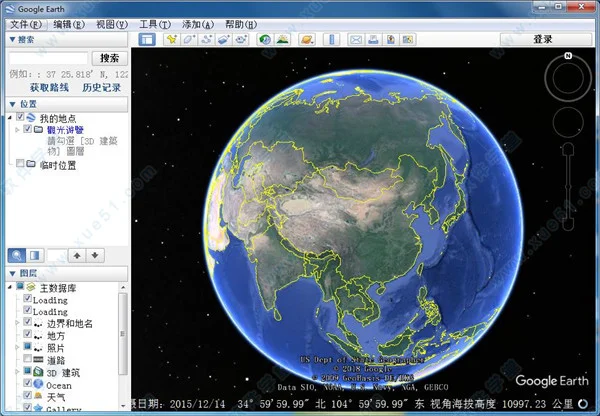Click the move joystick ring control
Image resolution: width=600 pixels, height=416 pixels.
click(568, 122)
